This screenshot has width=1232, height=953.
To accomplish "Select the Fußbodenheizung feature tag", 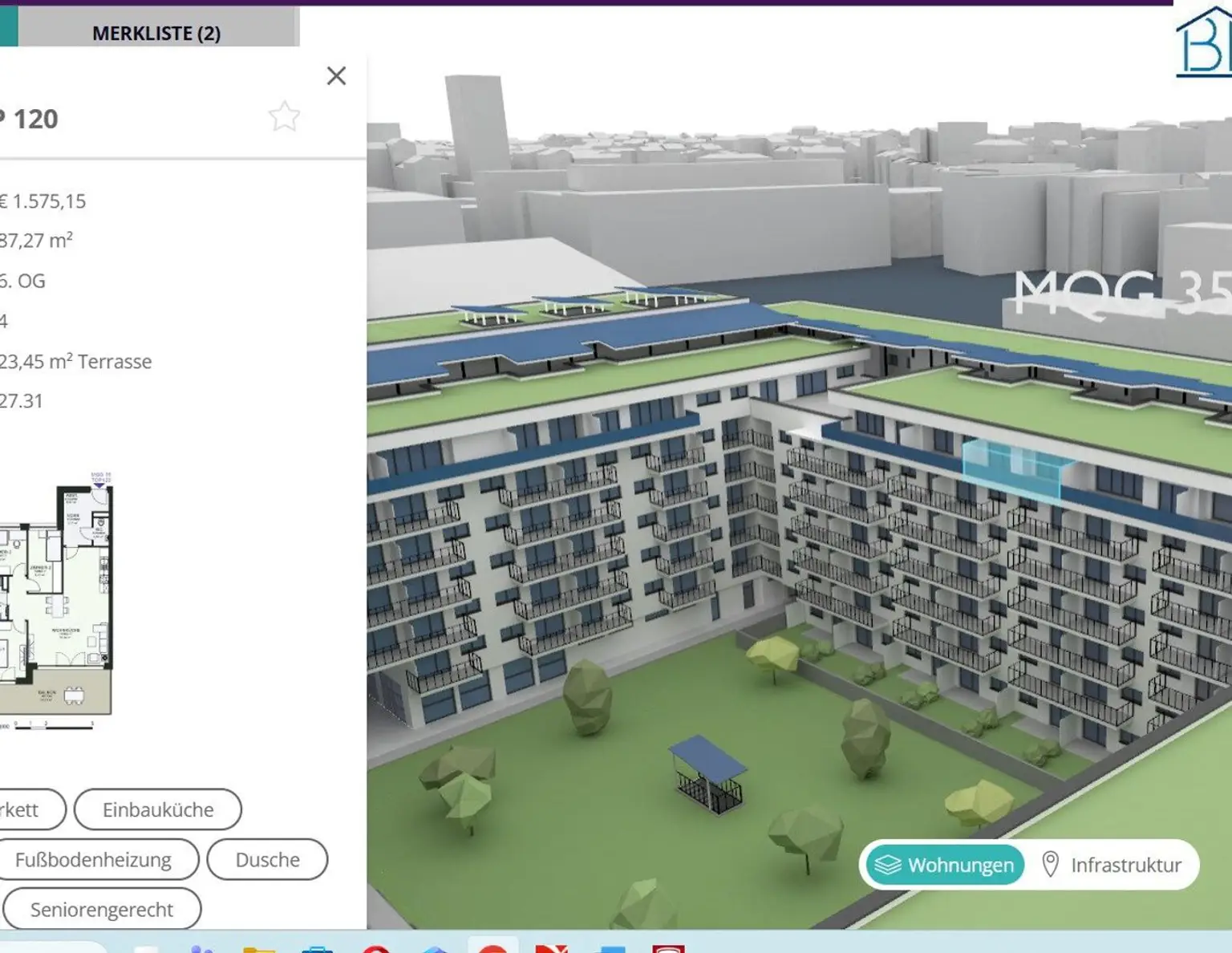I will 94,859.
